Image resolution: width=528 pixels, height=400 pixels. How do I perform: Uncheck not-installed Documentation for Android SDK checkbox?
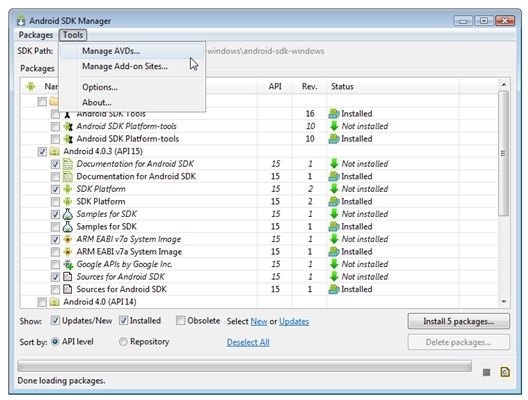tap(55, 164)
